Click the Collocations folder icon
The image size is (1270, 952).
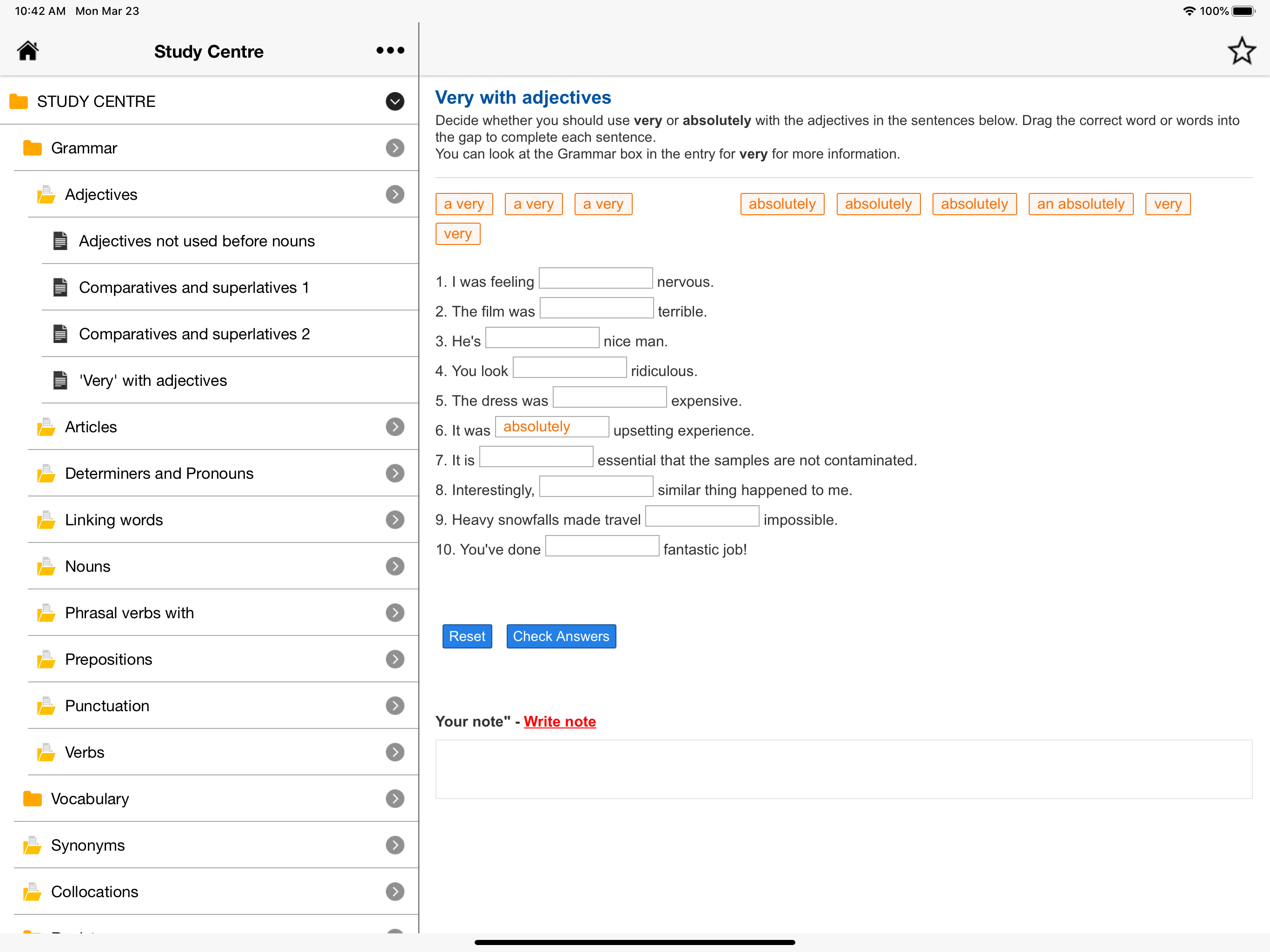(33, 892)
